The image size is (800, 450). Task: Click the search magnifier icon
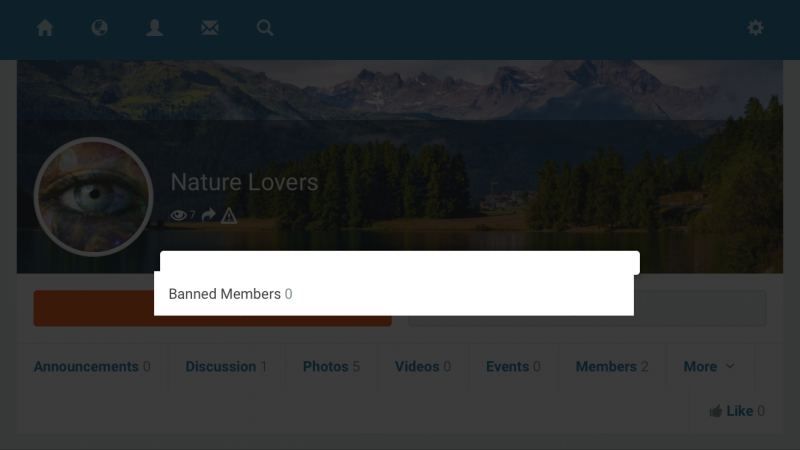point(265,28)
